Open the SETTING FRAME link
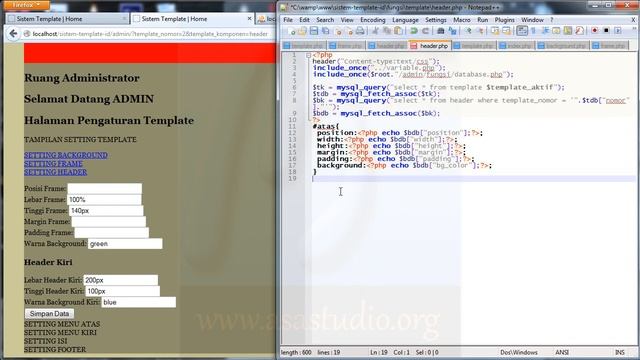The width and height of the screenshot is (640, 360). pyautogui.click(x=53, y=164)
